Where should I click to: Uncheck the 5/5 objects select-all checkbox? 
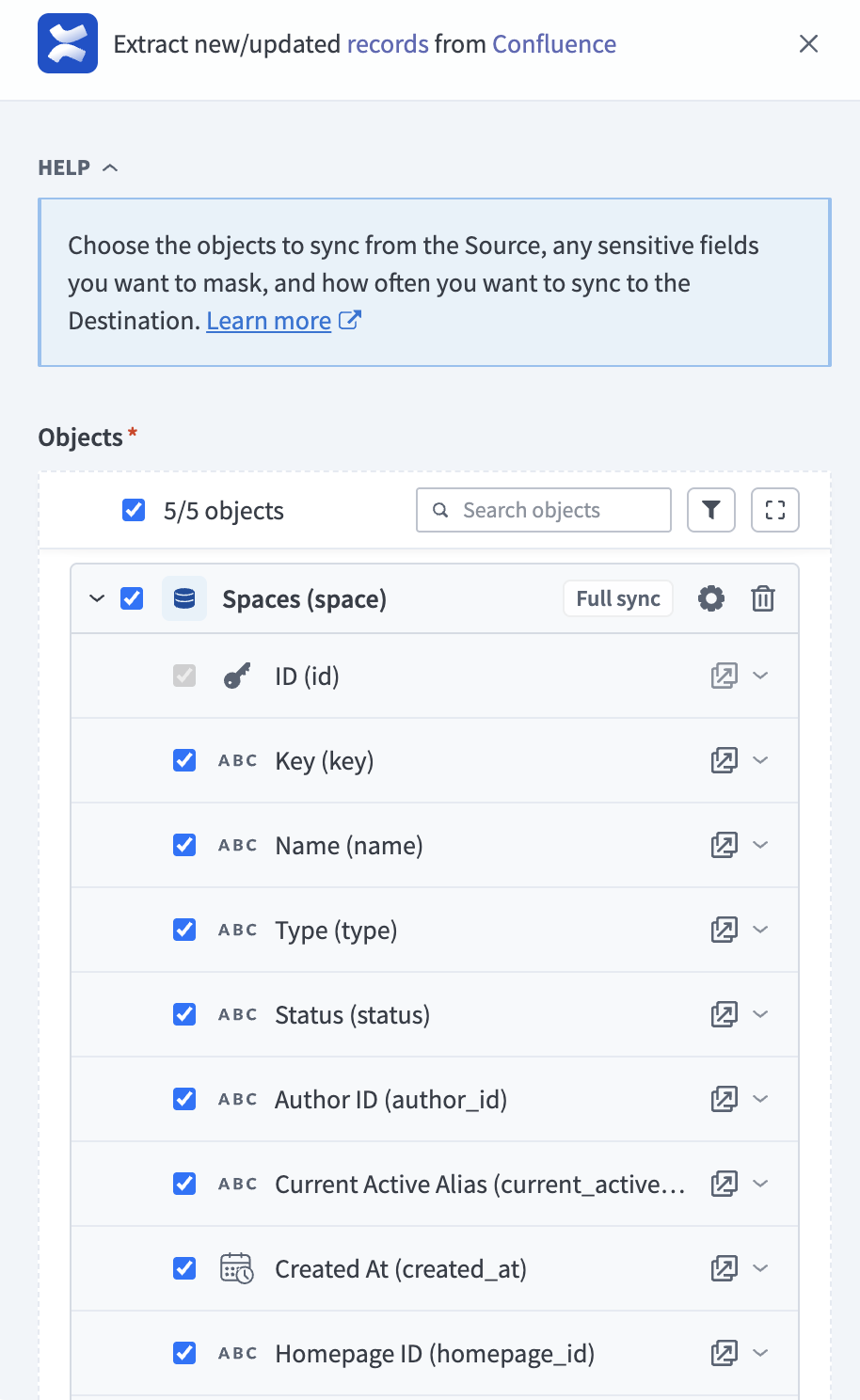(x=134, y=510)
